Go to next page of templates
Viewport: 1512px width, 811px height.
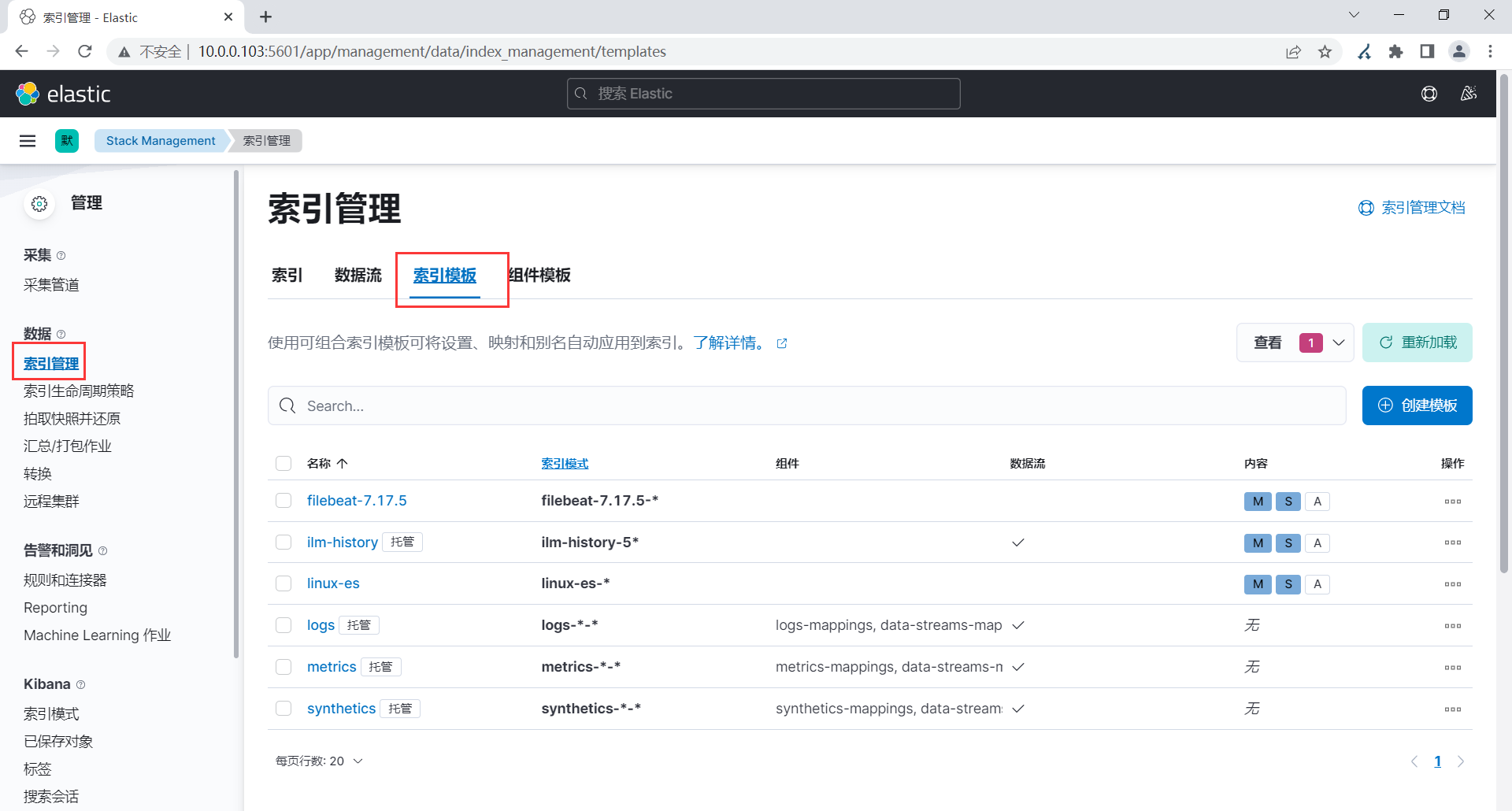(x=1461, y=761)
